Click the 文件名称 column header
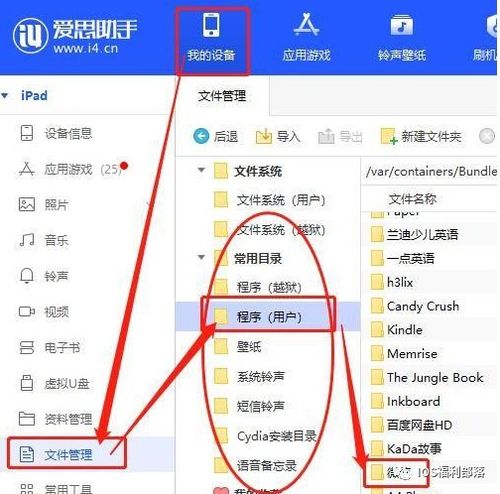This screenshot has height=494, width=500. [x=413, y=199]
